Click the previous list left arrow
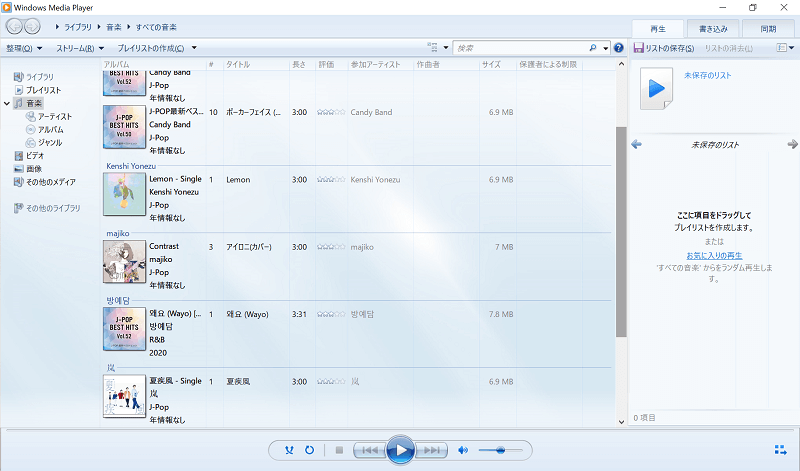 click(636, 144)
